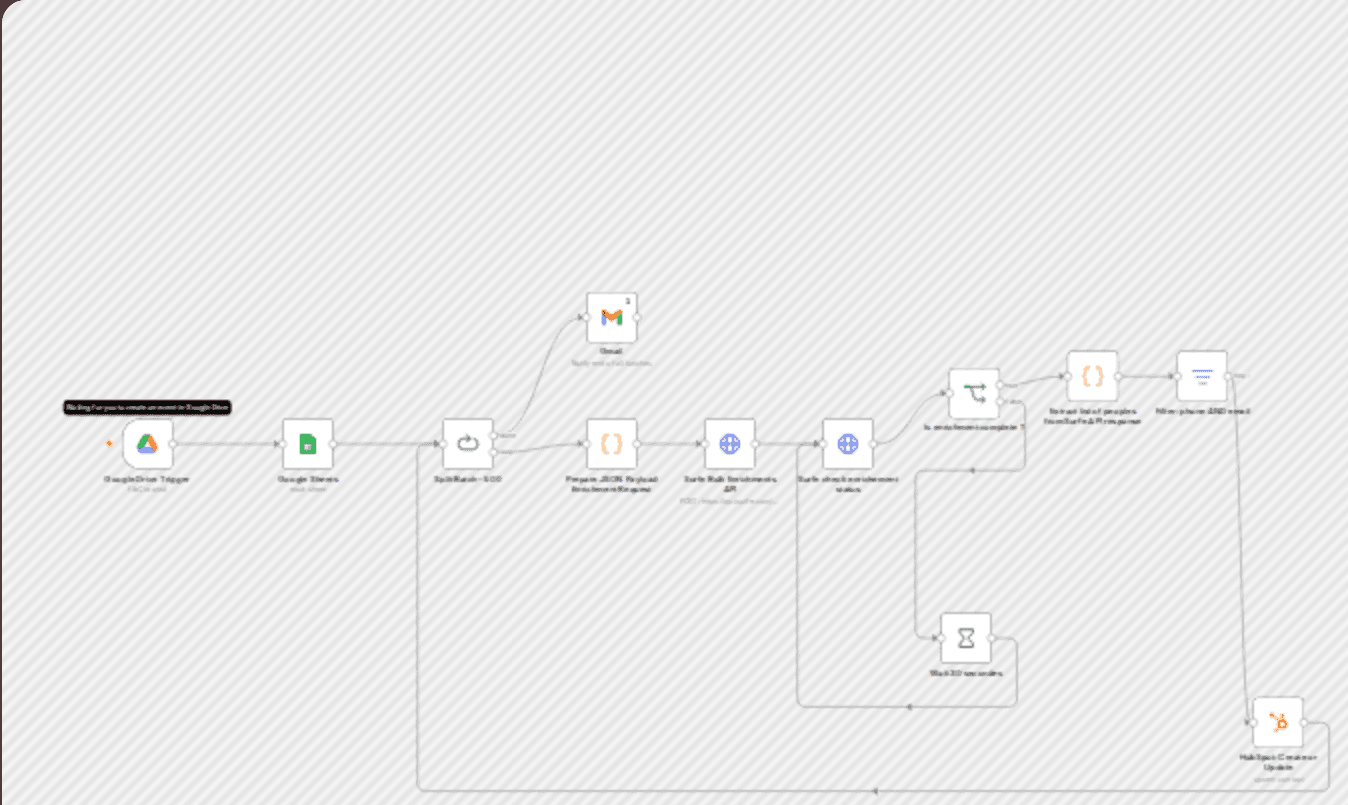Open the Is enrichment complete If node
The height and width of the screenshot is (805, 1348).
click(x=974, y=393)
